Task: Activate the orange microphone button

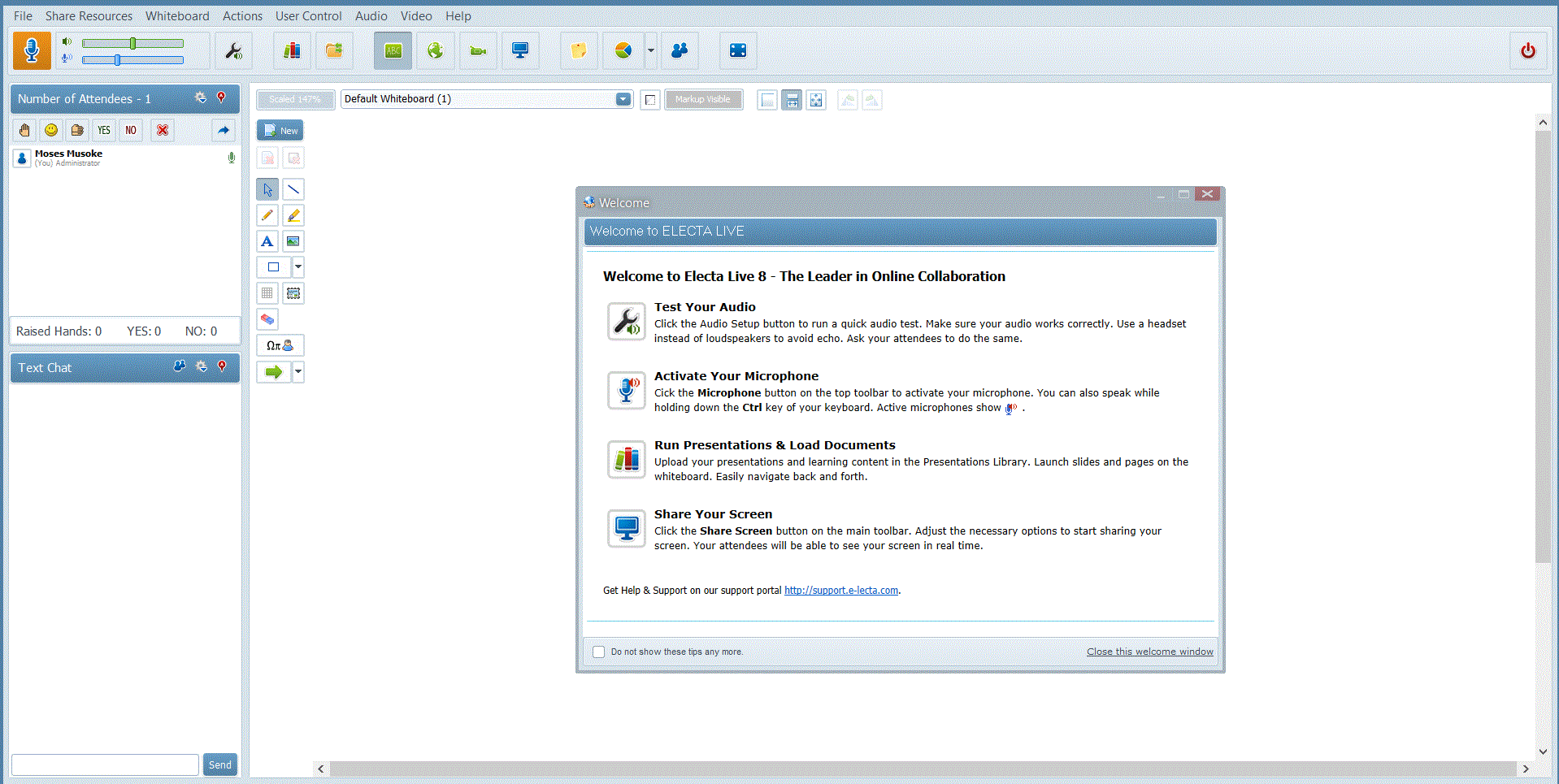Action: tap(32, 50)
